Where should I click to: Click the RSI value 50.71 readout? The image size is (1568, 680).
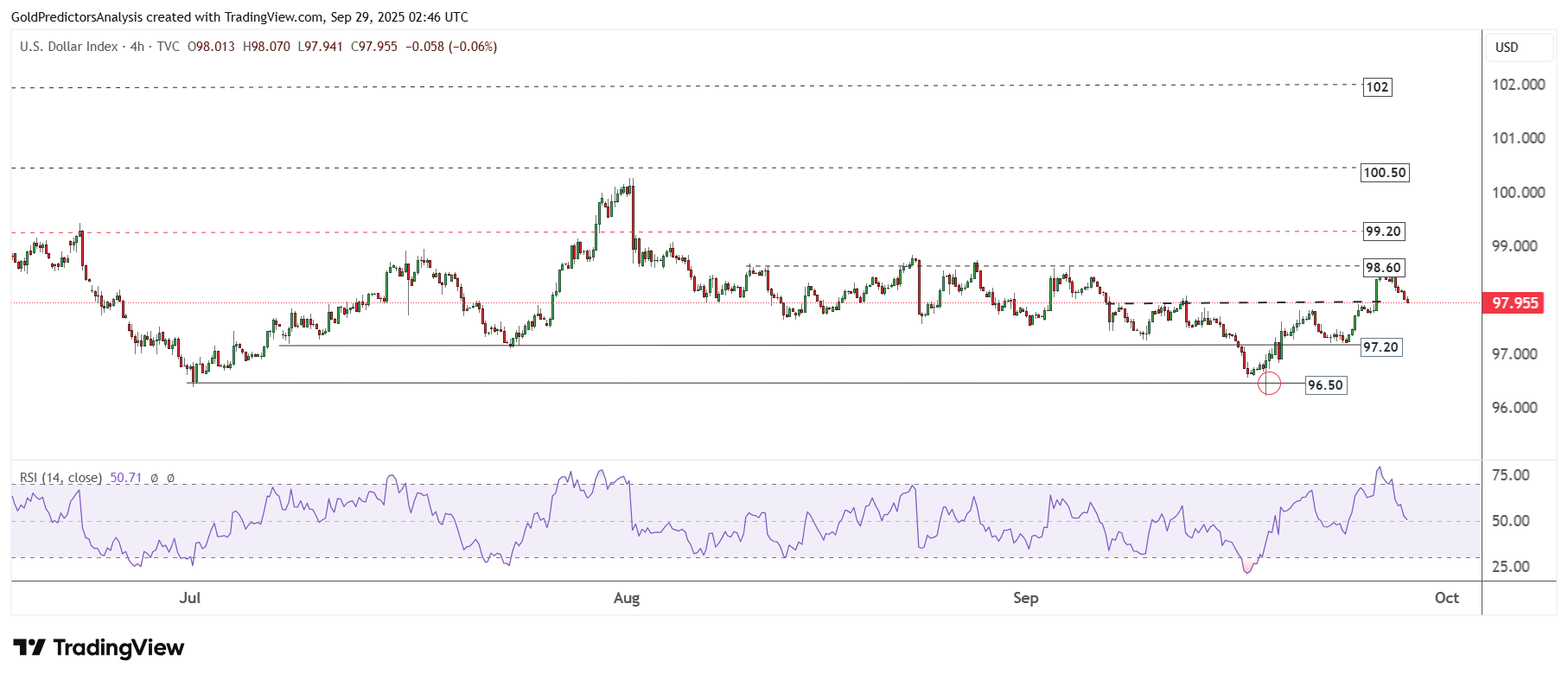tap(125, 478)
